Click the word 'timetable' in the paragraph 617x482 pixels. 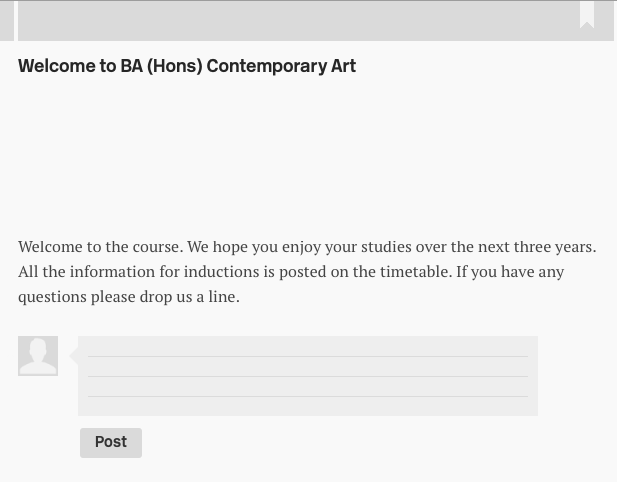(416, 272)
